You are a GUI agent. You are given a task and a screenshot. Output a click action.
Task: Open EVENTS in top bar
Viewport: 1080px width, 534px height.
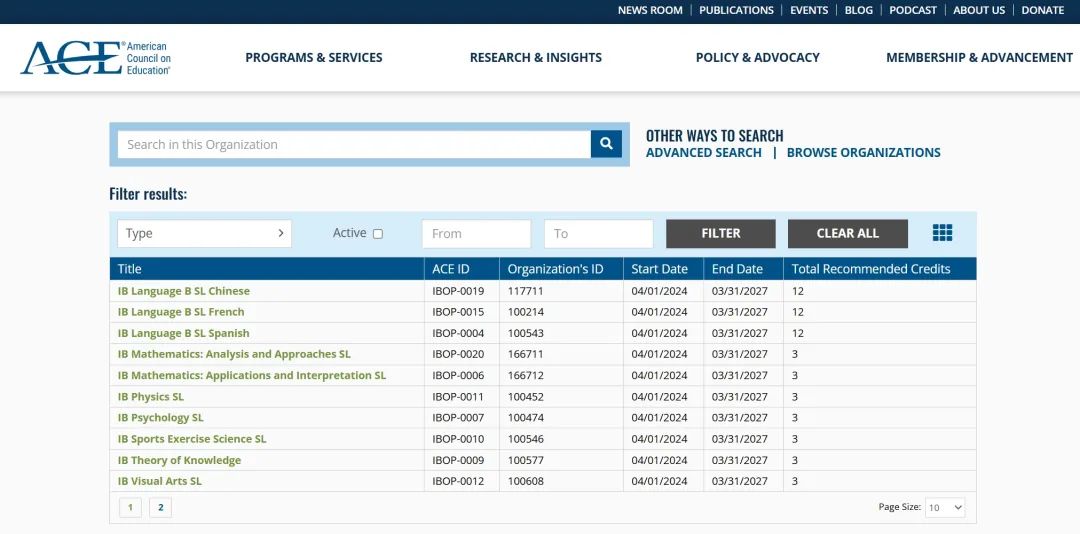coord(809,10)
